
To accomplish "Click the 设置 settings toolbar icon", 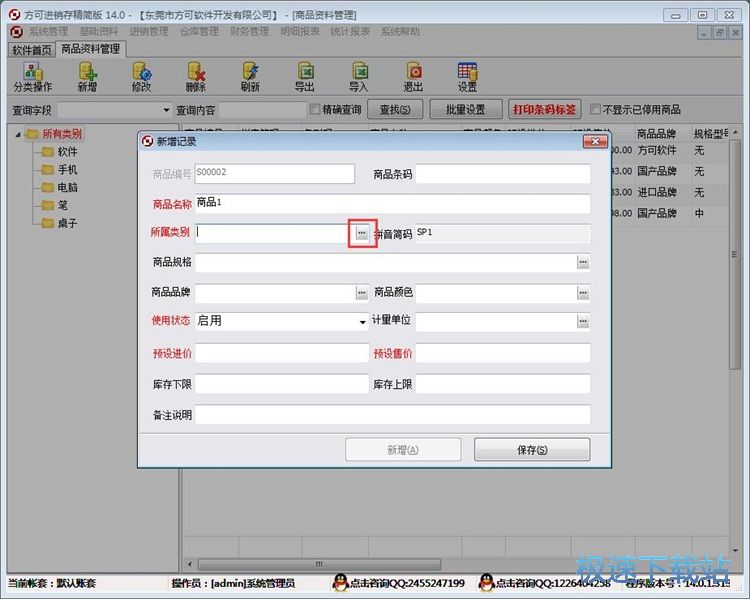I will [467, 77].
